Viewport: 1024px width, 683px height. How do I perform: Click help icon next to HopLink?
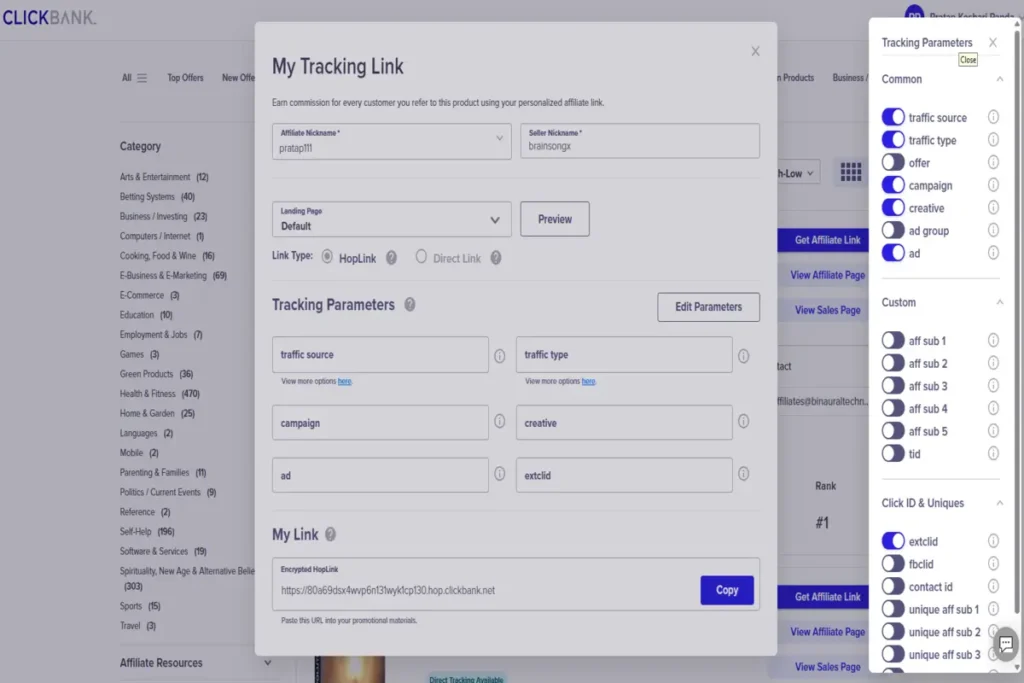click(x=391, y=258)
